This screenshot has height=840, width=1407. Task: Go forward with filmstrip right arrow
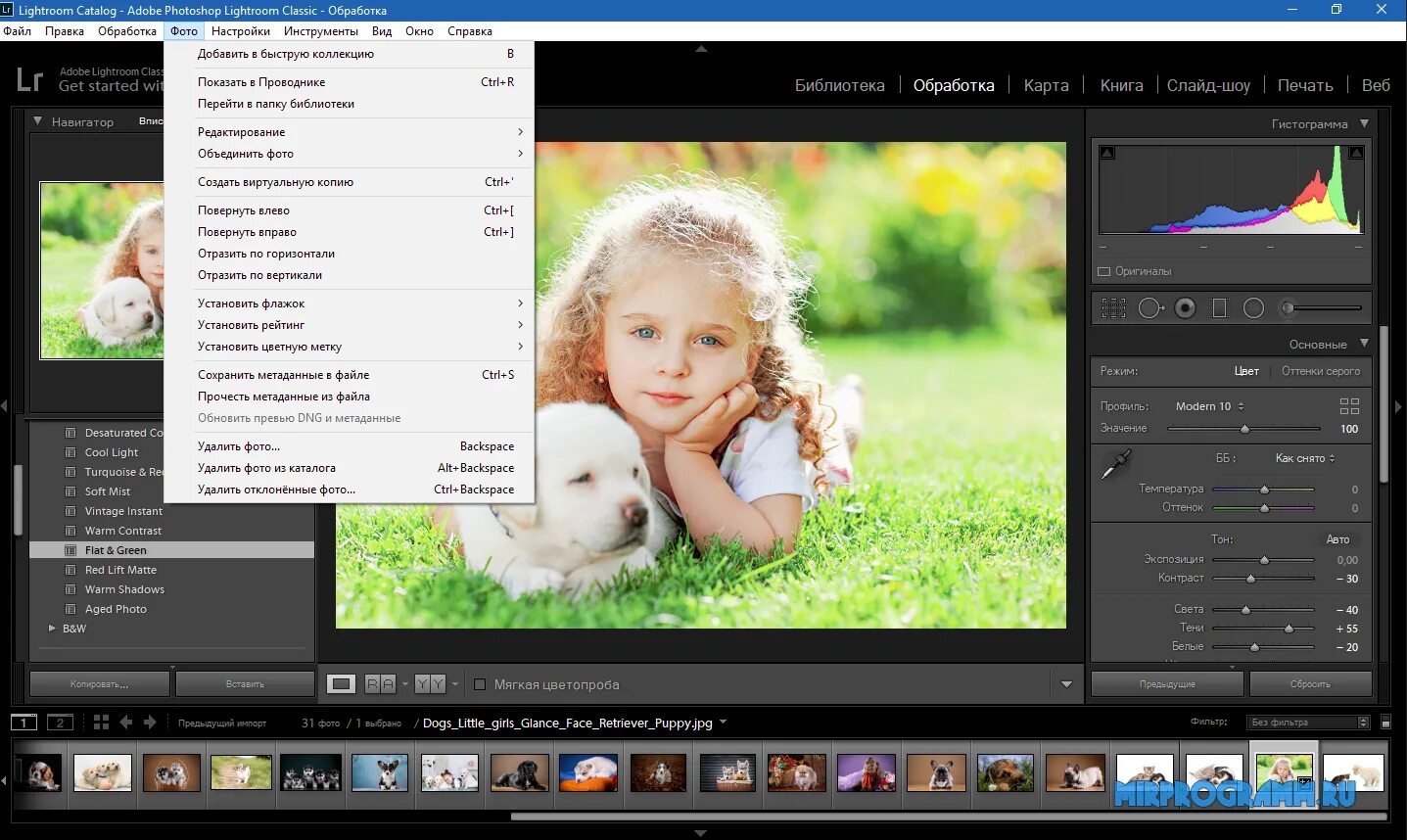tap(150, 723)
